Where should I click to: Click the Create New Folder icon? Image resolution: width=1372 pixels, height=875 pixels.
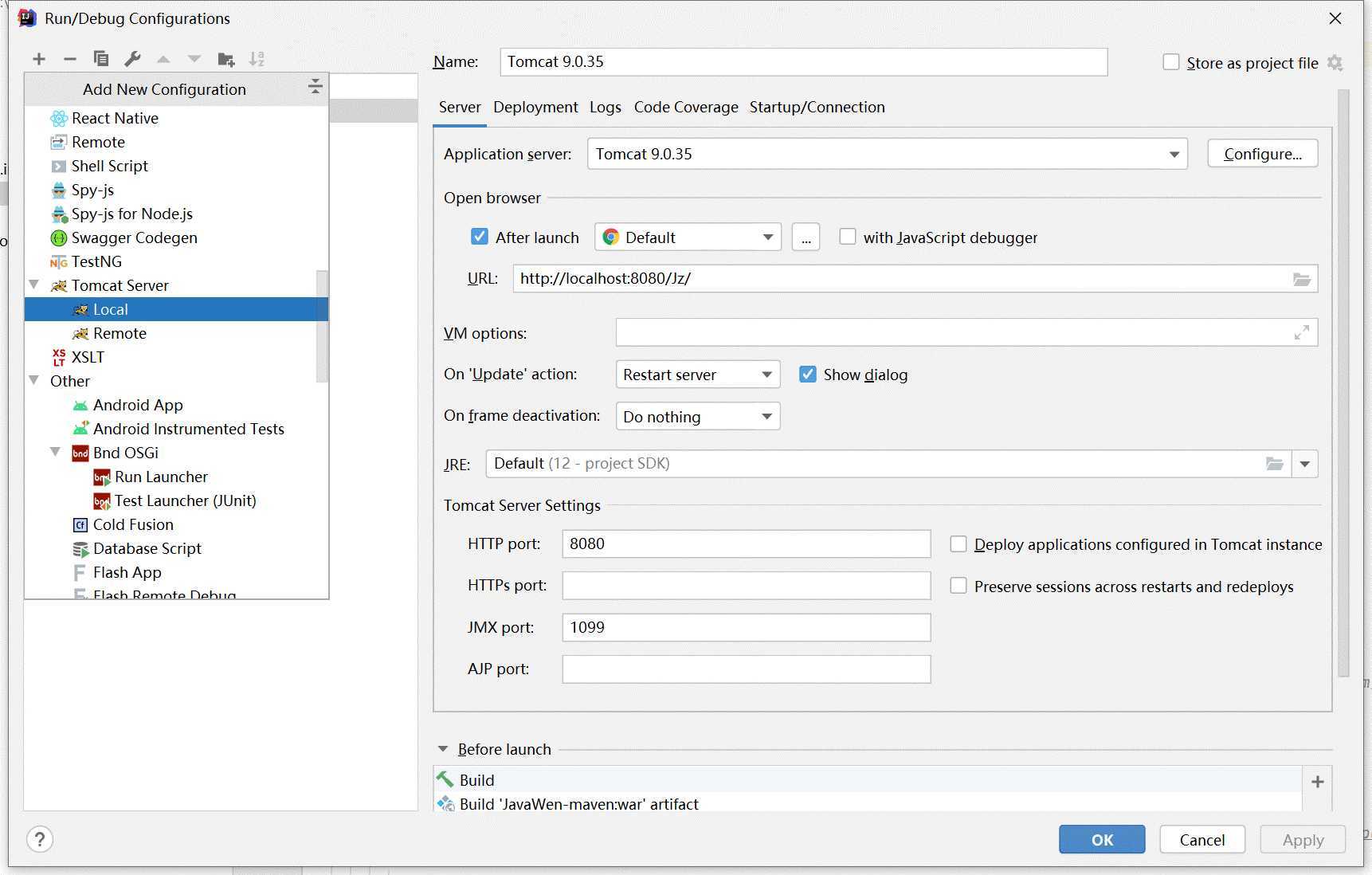tap(226, 59)
